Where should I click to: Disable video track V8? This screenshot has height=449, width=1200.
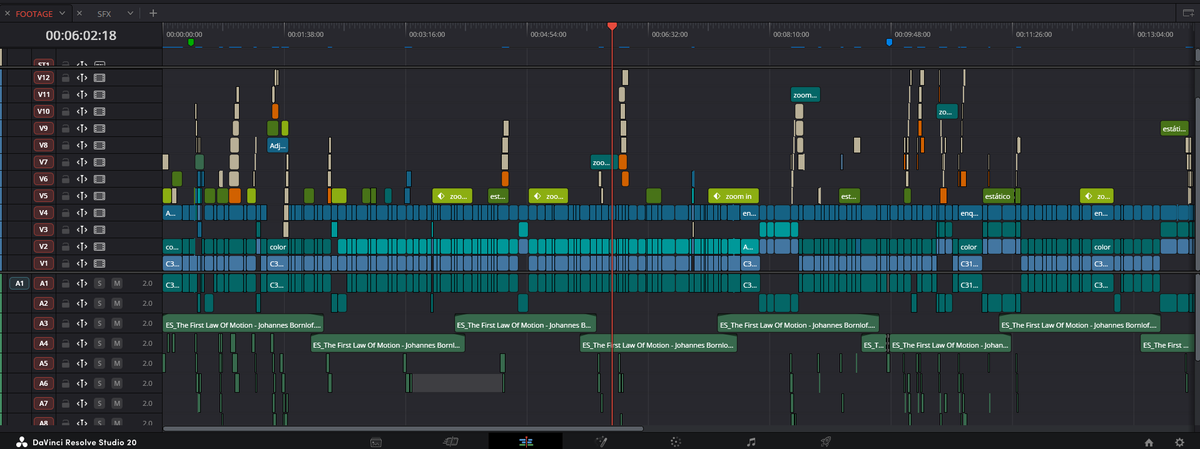(100, 145)
